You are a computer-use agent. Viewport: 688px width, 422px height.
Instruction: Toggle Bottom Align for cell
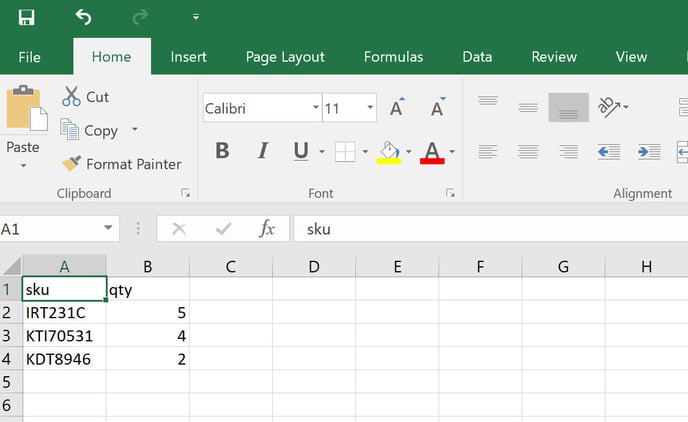pos(568,108)
